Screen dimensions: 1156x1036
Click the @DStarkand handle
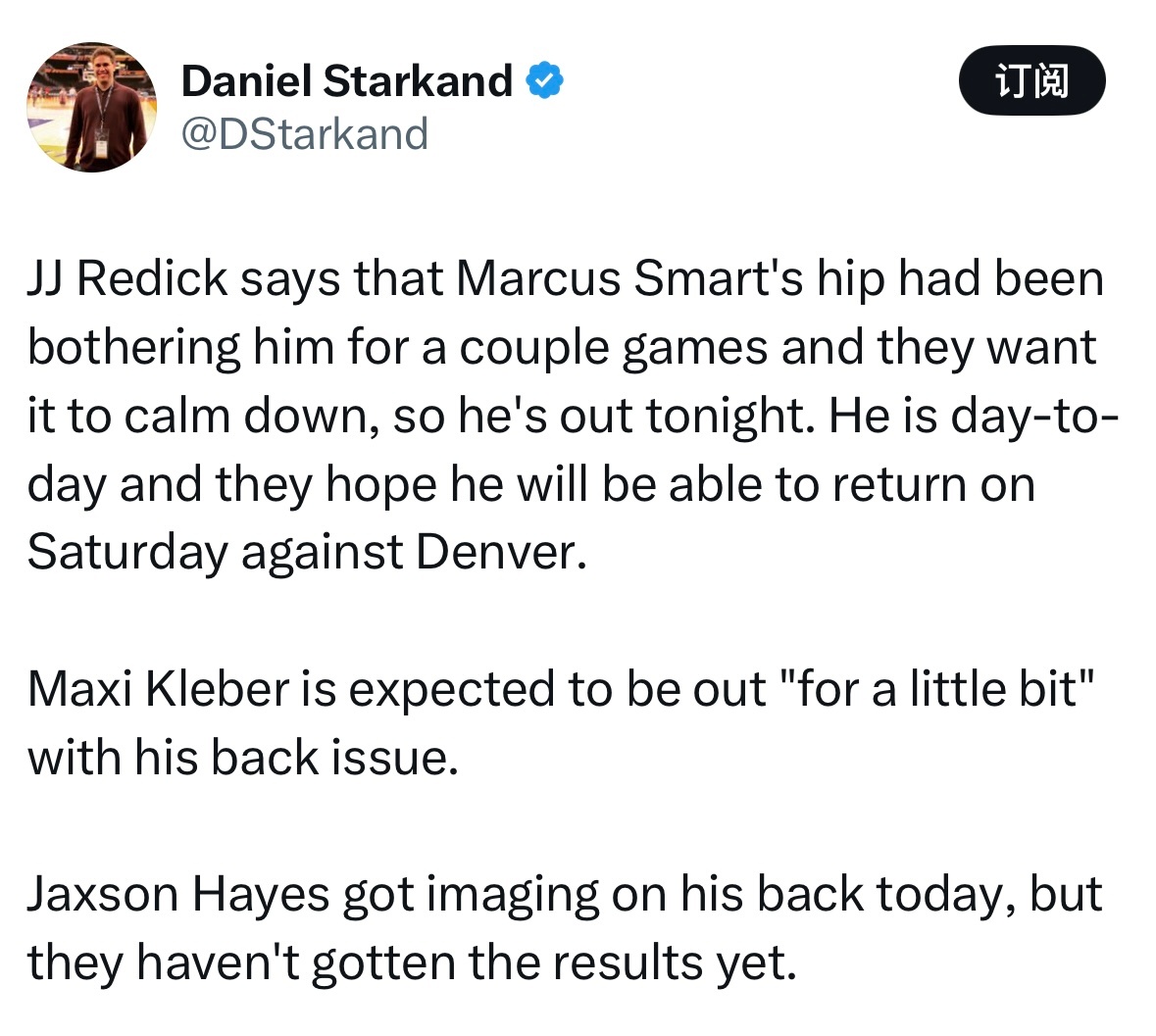click(305, 134)
